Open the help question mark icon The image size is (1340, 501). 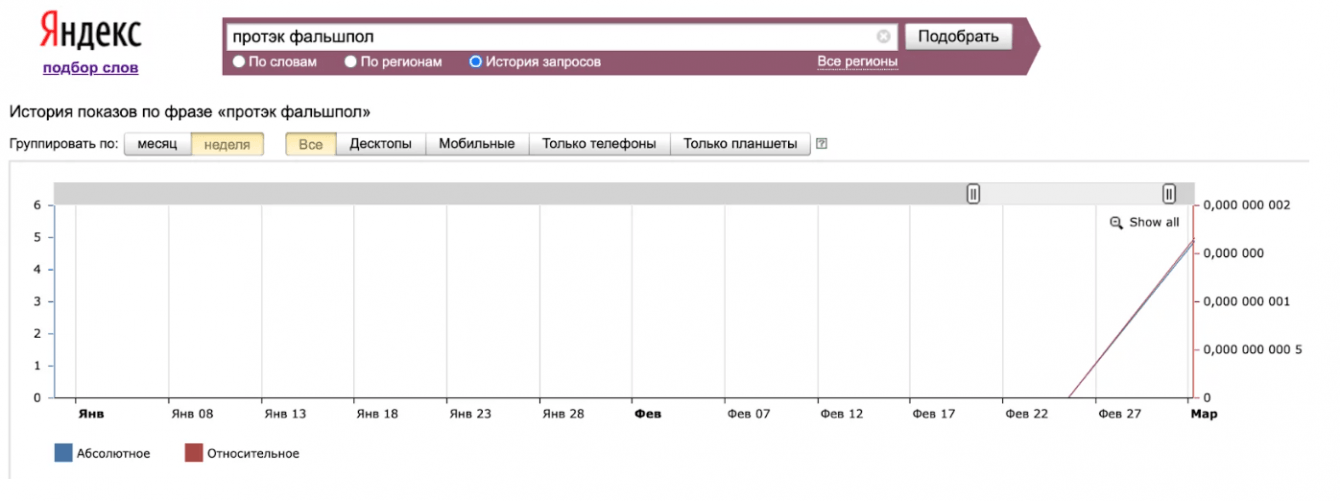[822, 144]
